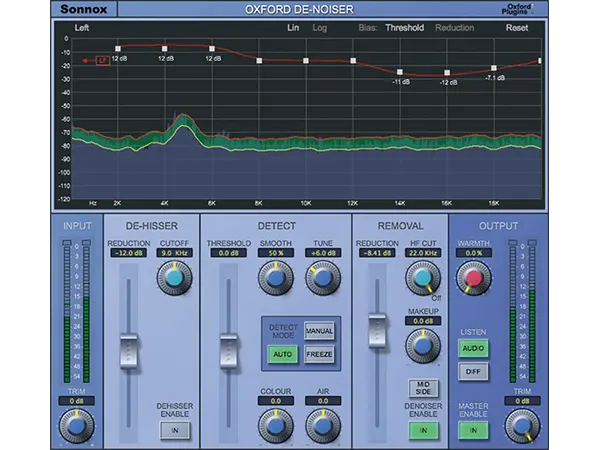Select the -11 dB bias node at 14K
Viewport: 600px width, 450px height.
[x=399, y=72]
